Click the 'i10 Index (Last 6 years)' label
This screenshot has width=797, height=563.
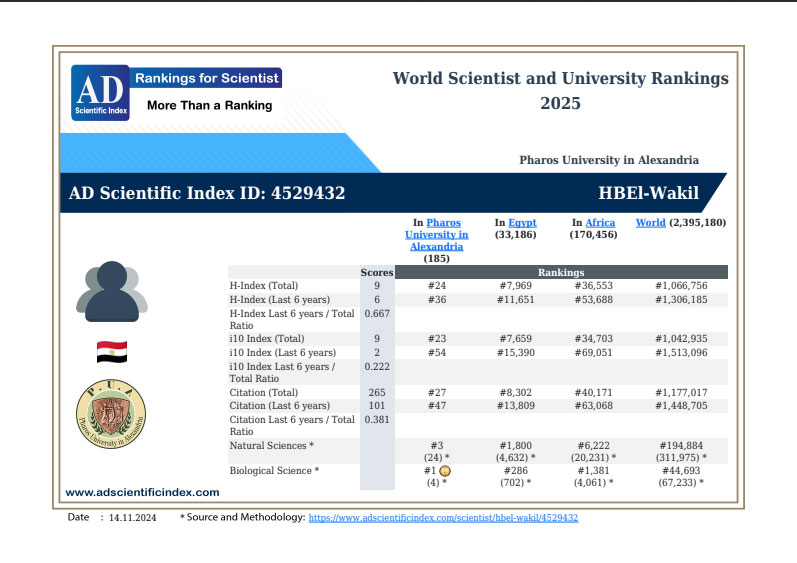point(283,353)
